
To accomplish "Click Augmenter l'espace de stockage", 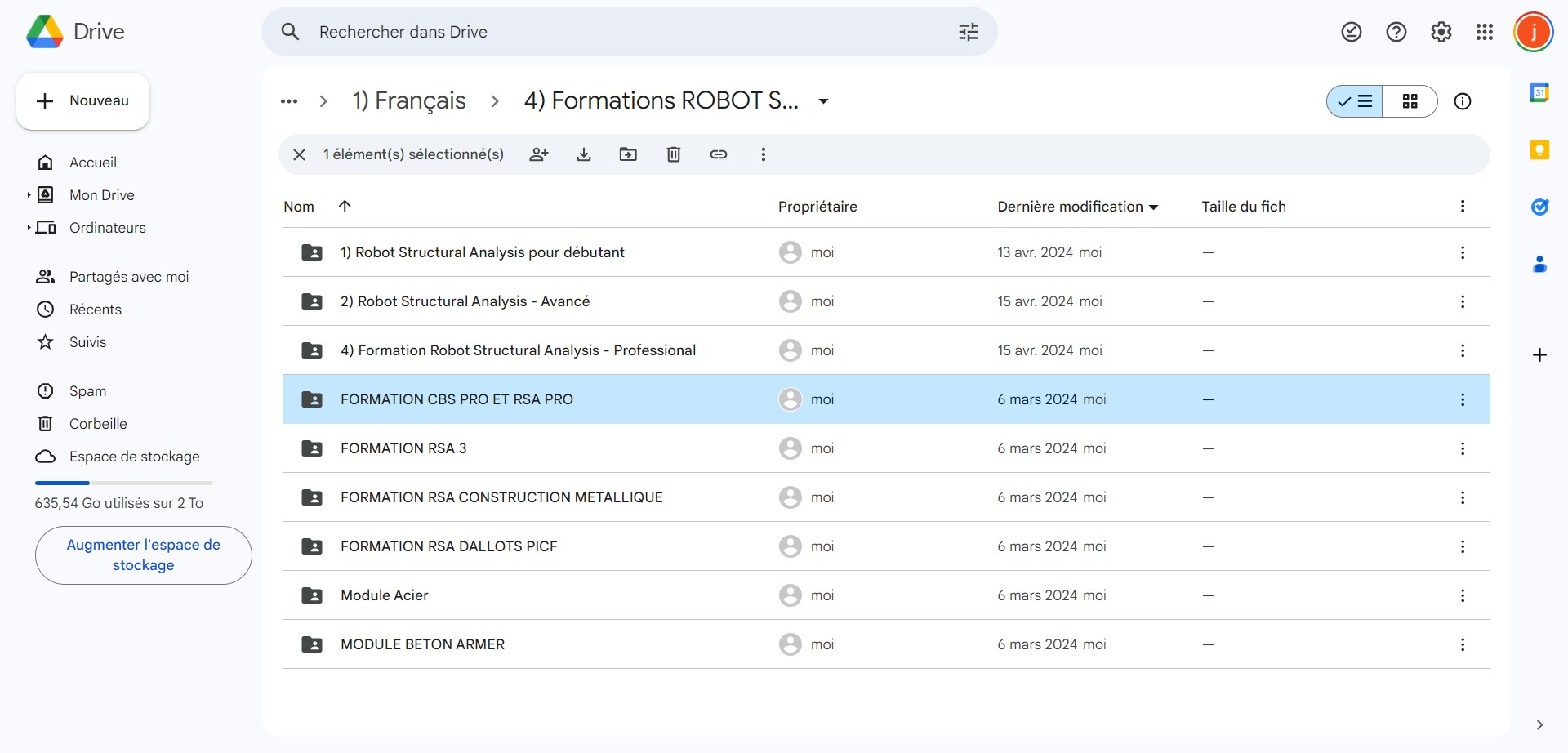I will click(144, 555).
